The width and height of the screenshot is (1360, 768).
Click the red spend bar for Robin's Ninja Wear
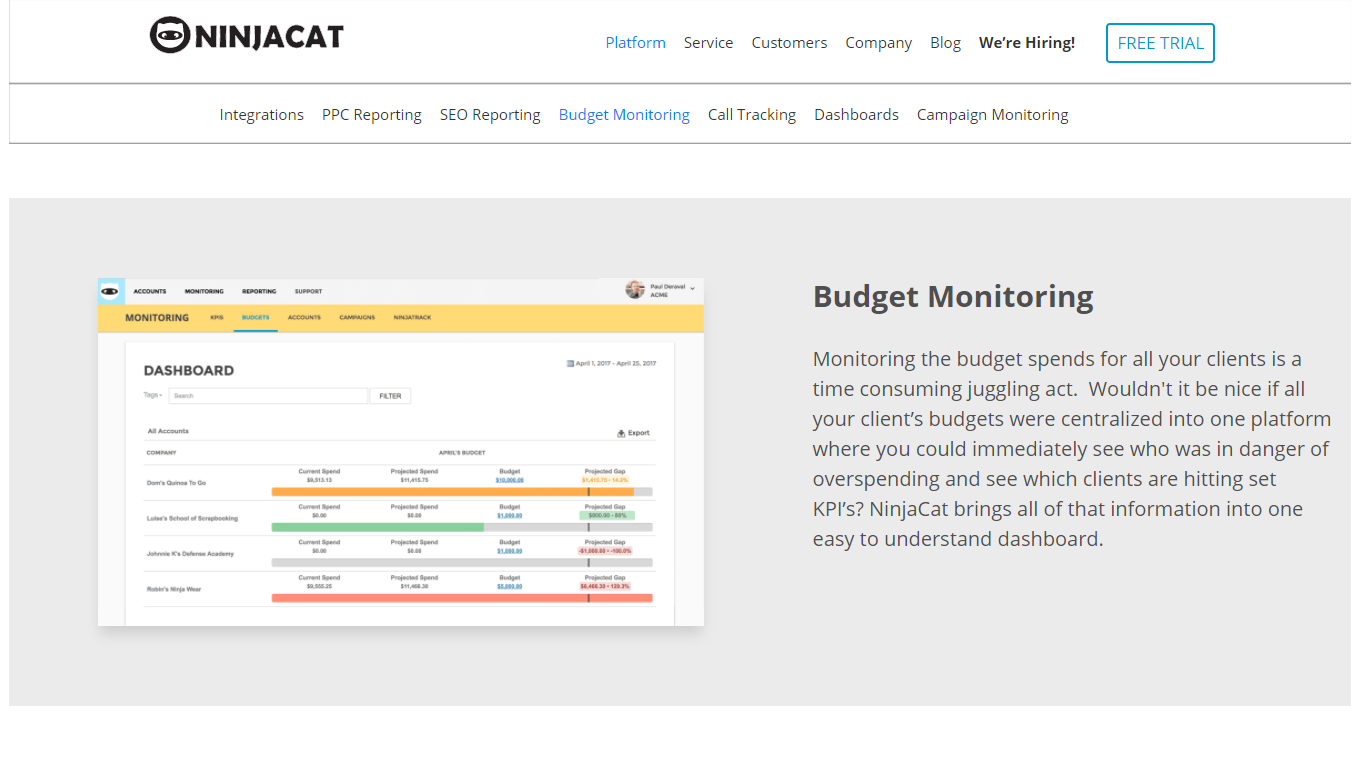(462, 598)
